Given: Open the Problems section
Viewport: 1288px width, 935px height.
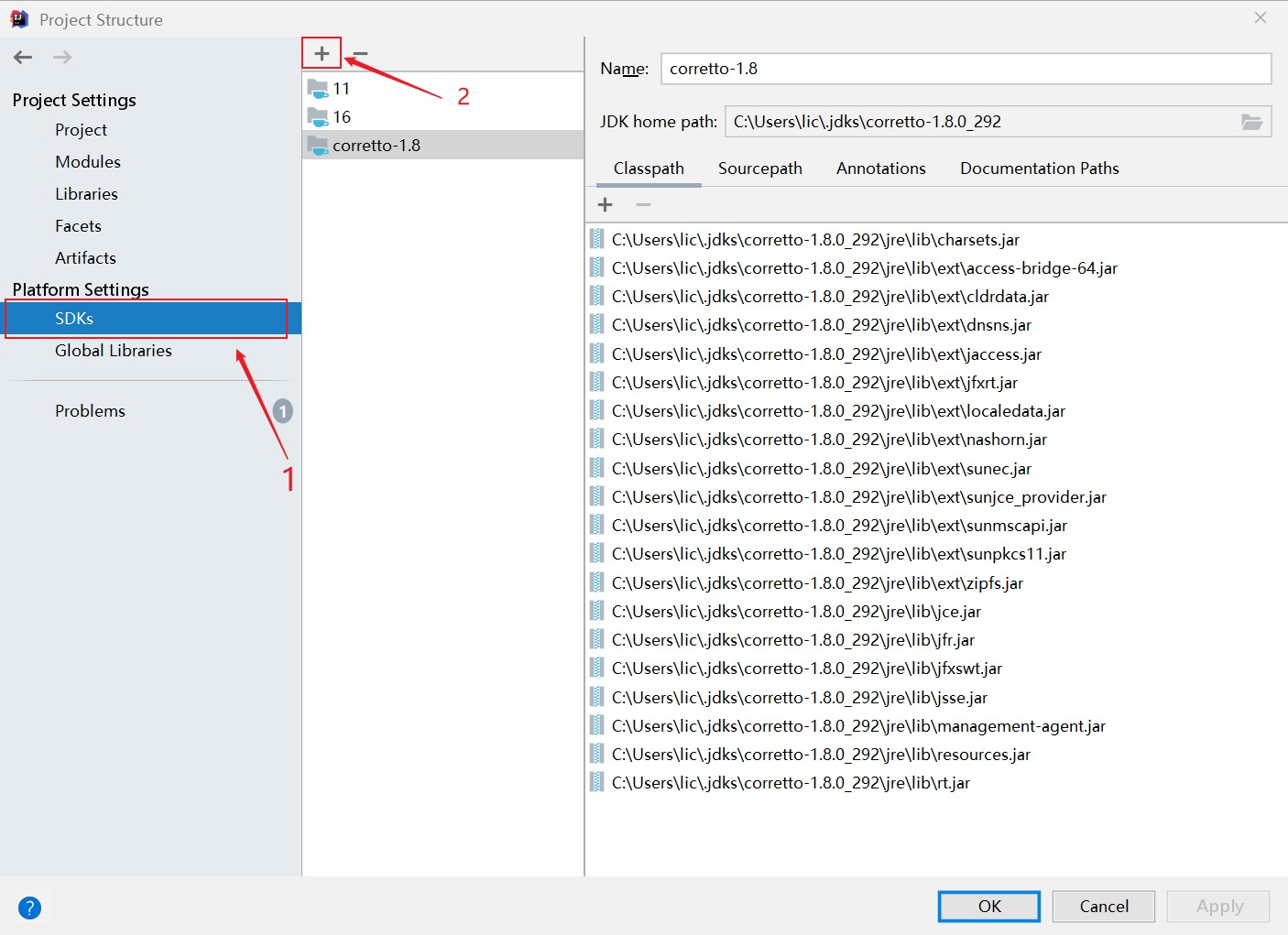Looking at the screenshot, I should point(90,411).
